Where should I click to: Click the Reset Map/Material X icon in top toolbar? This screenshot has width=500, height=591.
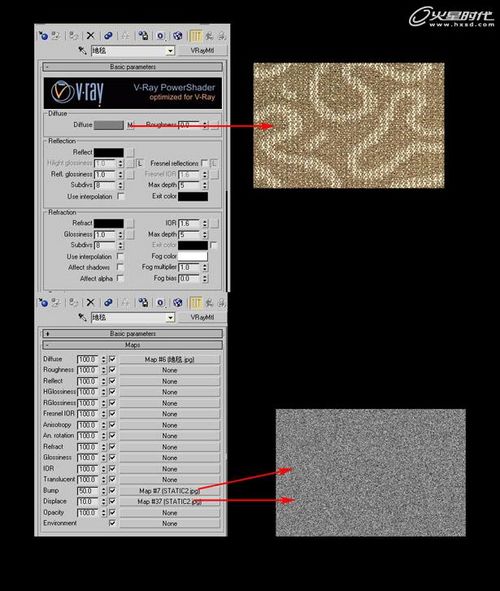click(x=90, y=36)
